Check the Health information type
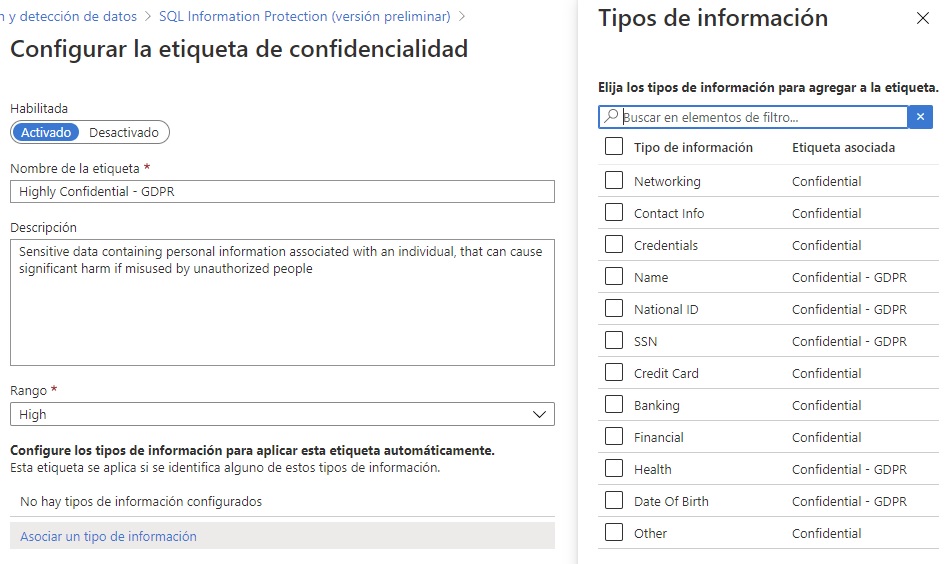This screenshot has height=564, width=948. pyautogui.click(x=614, y=468)
